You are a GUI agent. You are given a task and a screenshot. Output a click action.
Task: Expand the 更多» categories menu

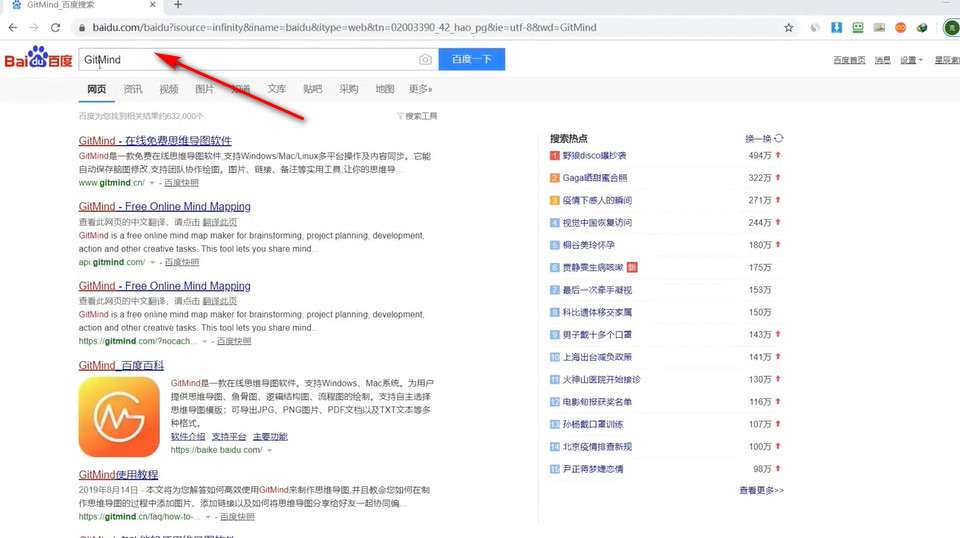click(x=421, y=89)
